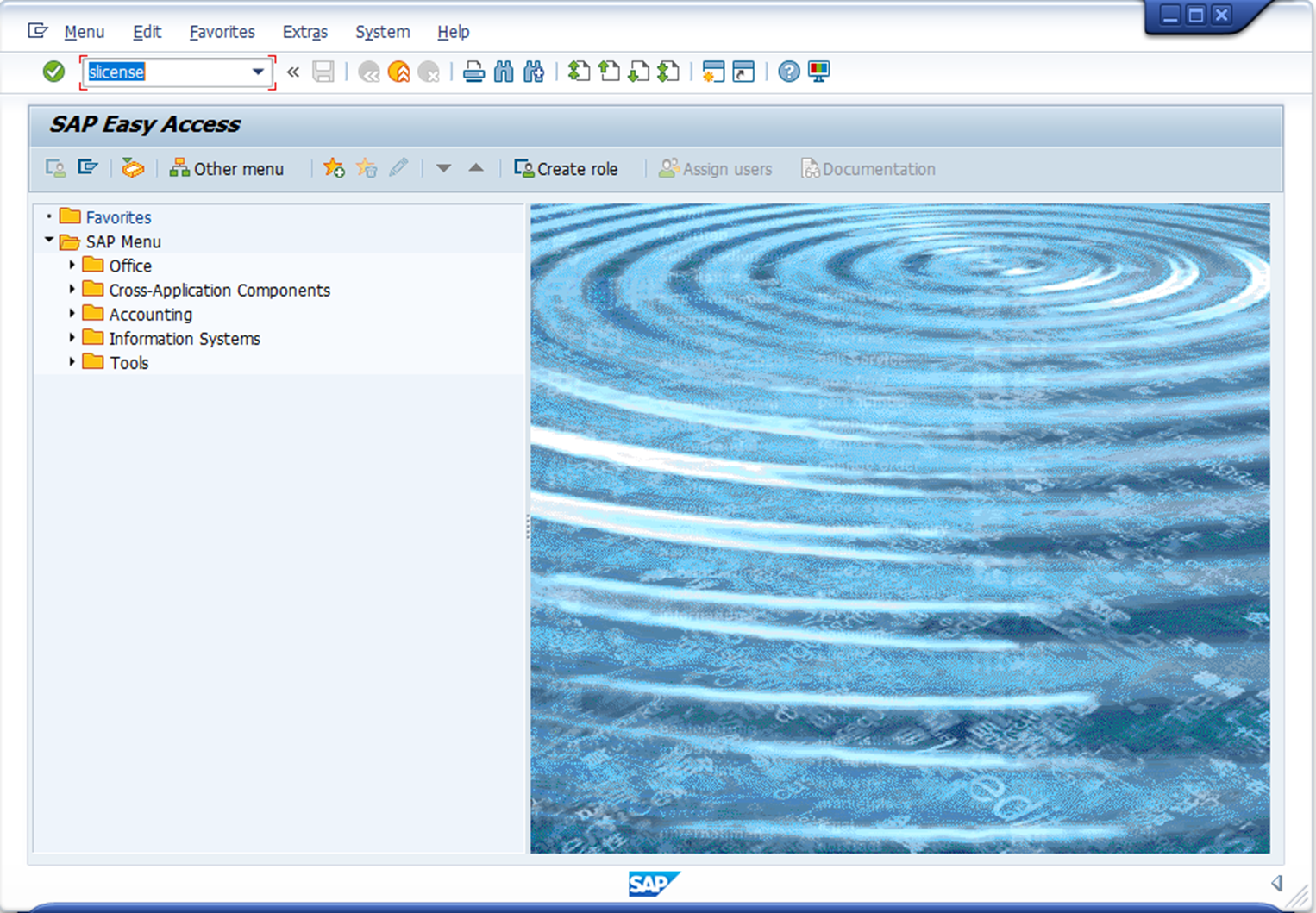Open the Help menu
Viewport: 1316px width, 913px height.
(454, 32)
